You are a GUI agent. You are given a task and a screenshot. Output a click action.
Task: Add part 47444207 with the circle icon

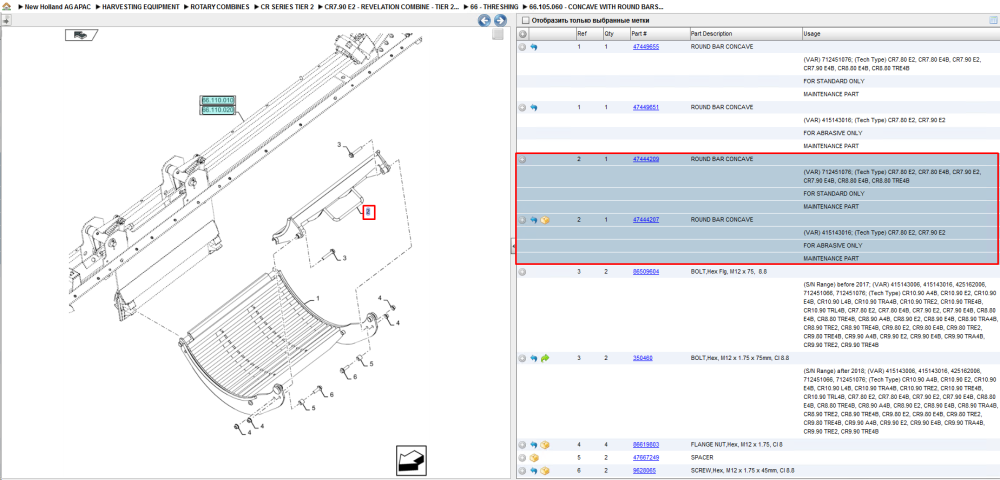[x=522, y=220]
